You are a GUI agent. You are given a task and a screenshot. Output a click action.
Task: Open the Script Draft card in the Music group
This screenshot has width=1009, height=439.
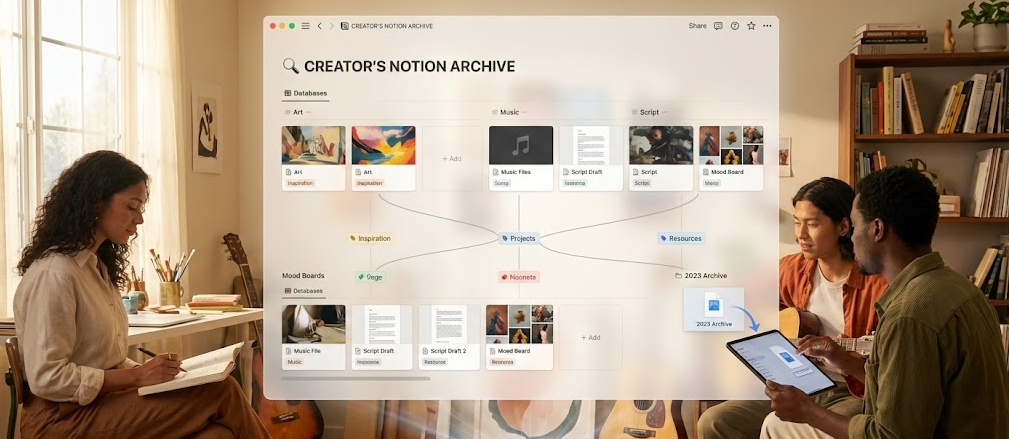591,158
